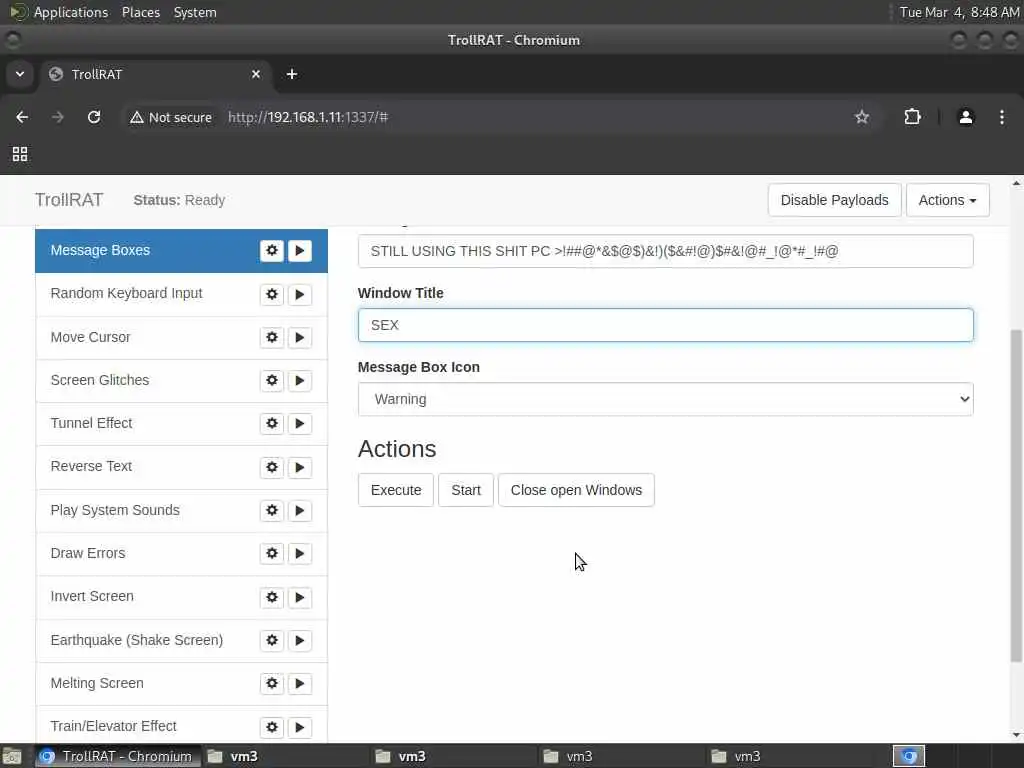Image resolution: width=1024 pixels, height=768 pixels.
Task: Click the TrollRAT brand link
Action: pos(69,200)
